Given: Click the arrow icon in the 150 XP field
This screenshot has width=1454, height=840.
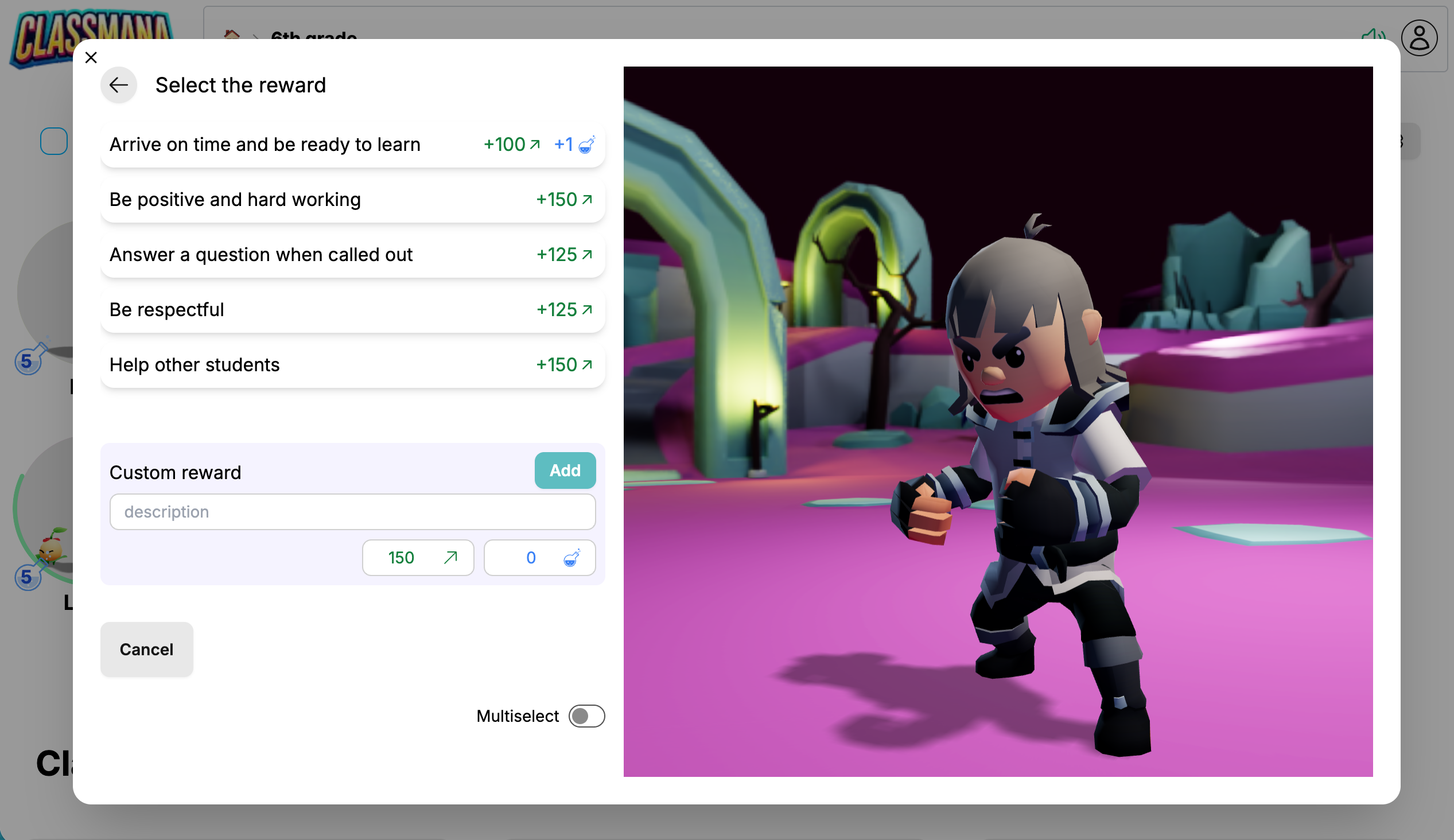Looking at the screenshot, I should coord(450,557).
